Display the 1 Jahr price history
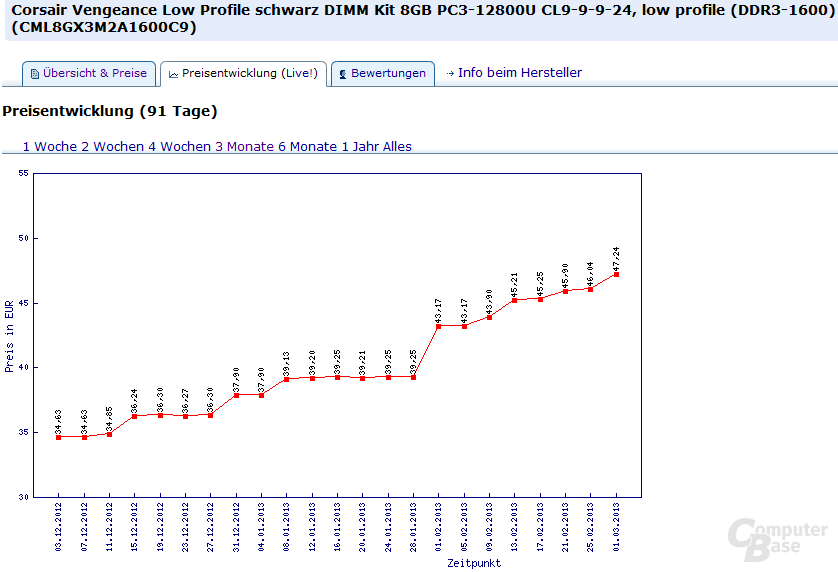Screen dimensions: 838x572 point(360,146)
